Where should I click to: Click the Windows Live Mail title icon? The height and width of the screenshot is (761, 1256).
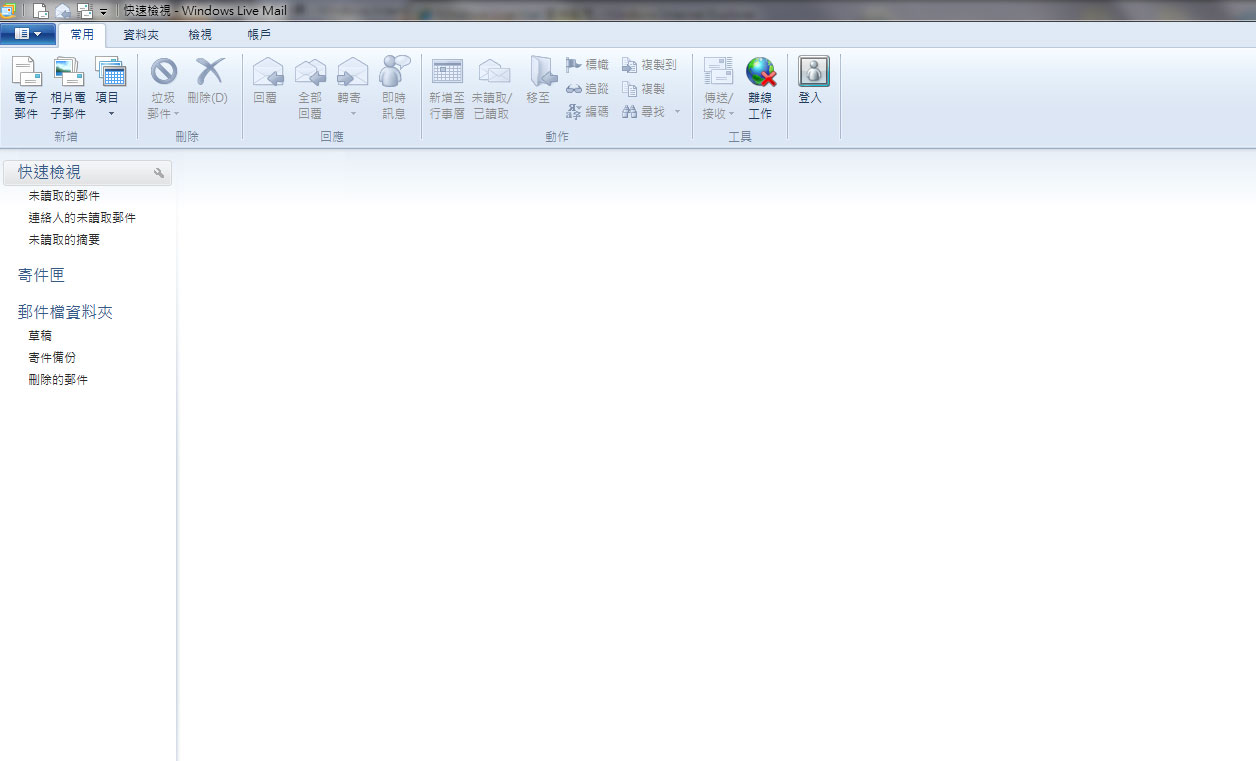pyautogui.click(x=8, y=11)
